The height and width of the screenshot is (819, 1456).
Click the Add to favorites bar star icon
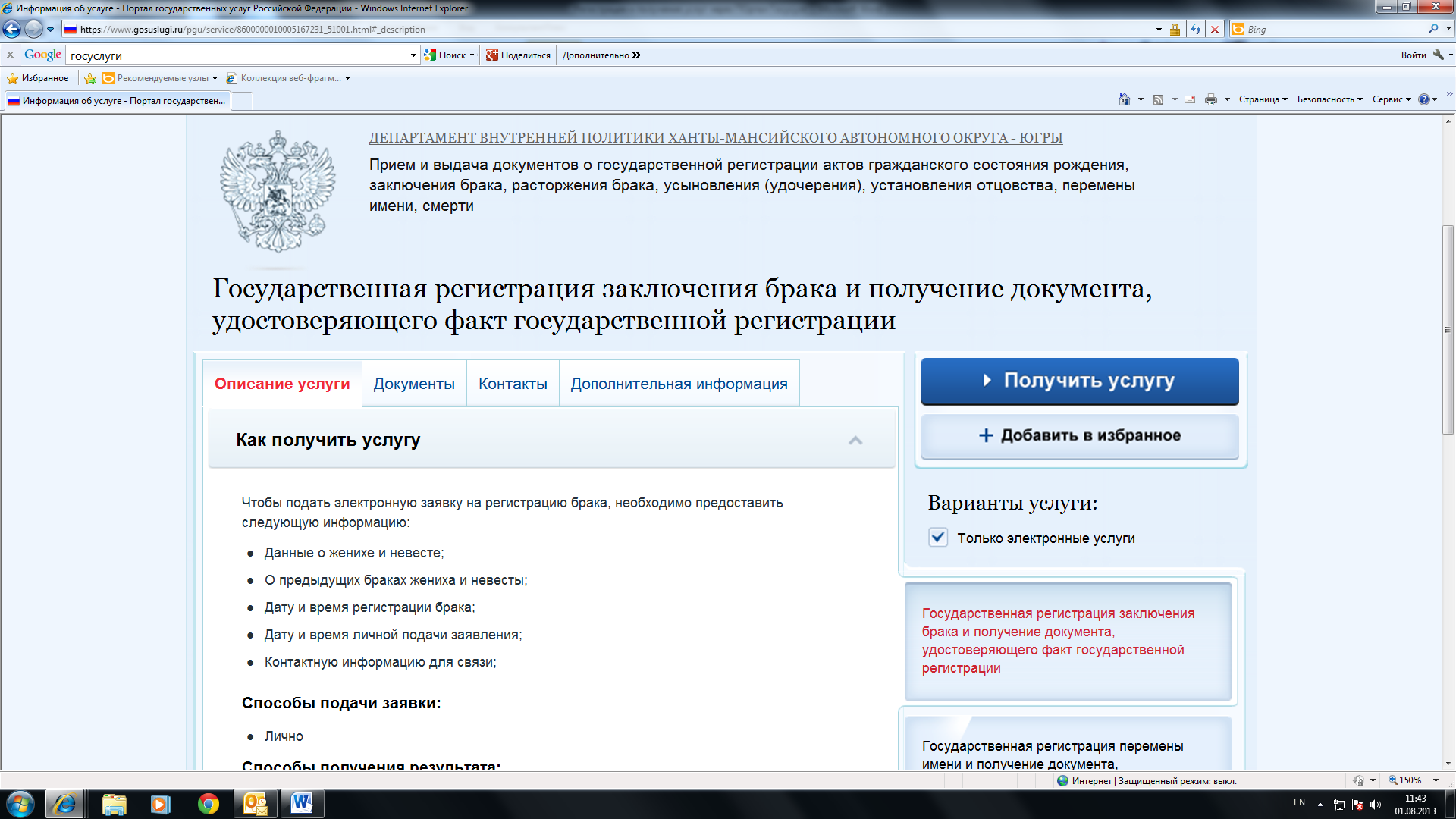pyautogui.click(x=90, y=78)
